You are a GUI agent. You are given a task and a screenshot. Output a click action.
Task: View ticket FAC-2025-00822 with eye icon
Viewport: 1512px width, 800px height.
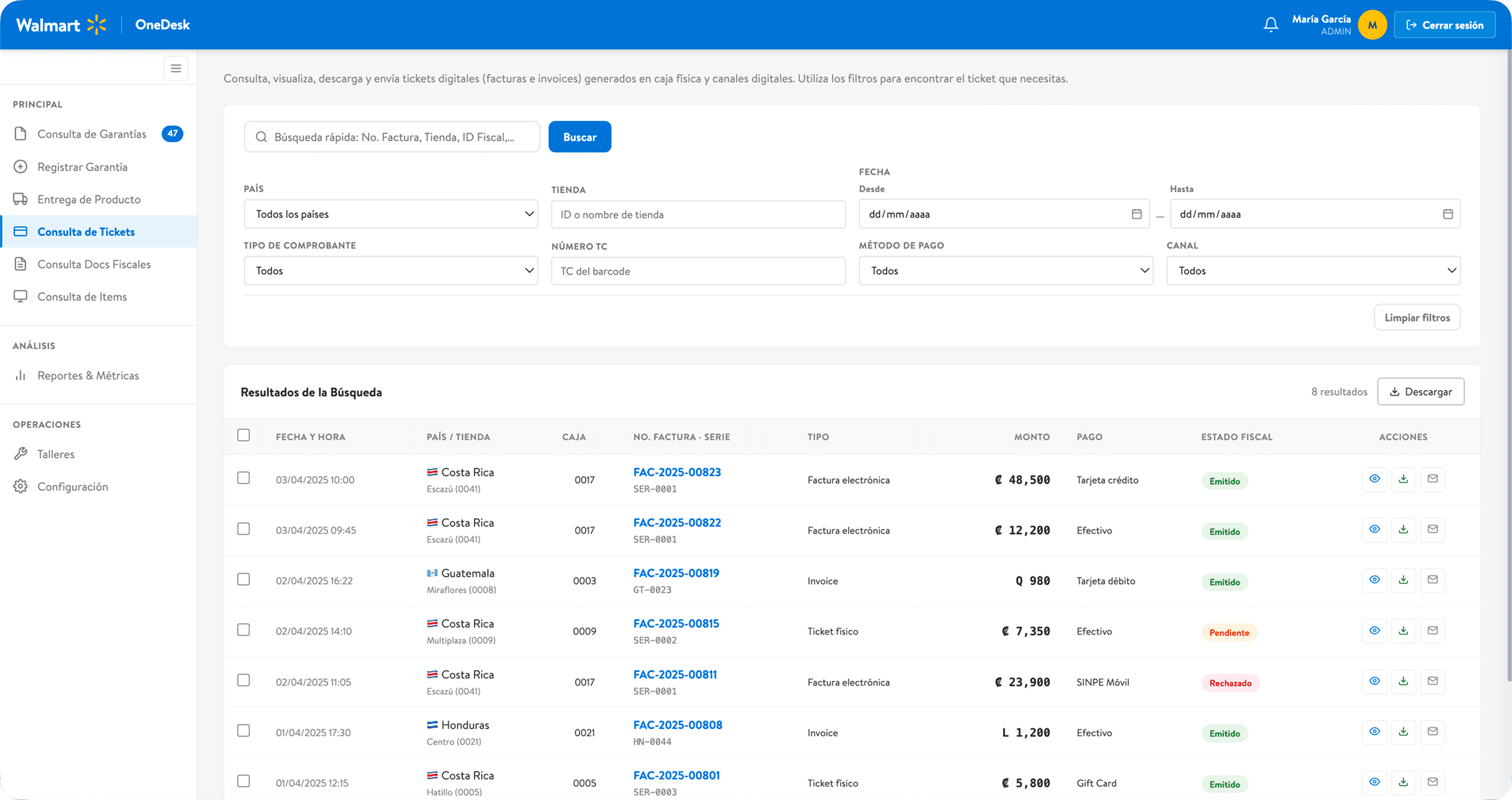click(x=1374, y=529)
